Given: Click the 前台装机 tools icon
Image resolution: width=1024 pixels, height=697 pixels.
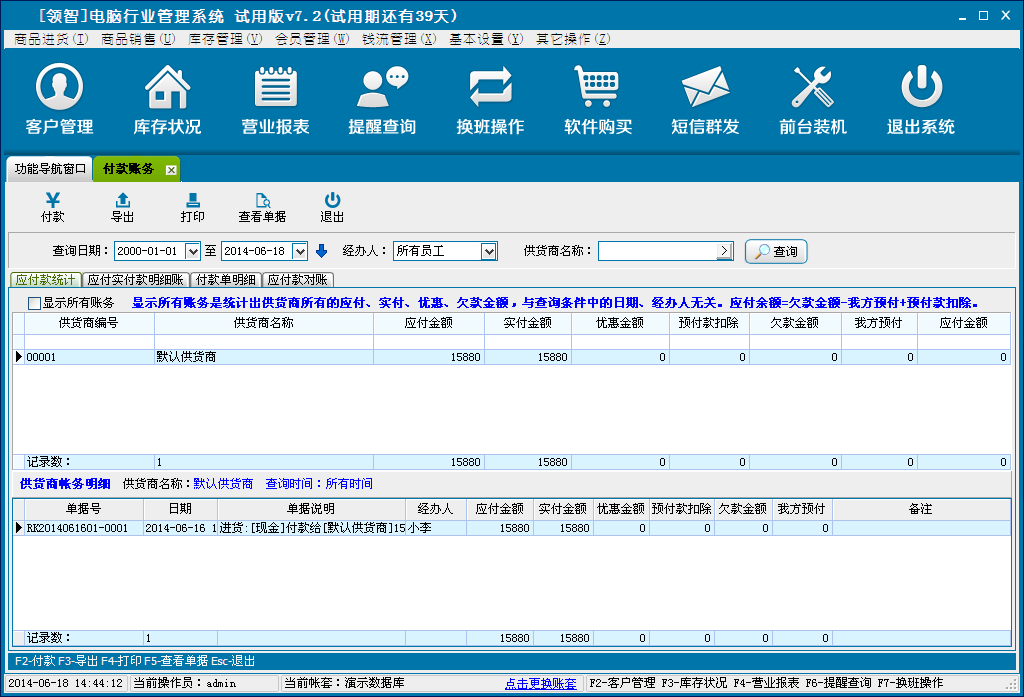Looking at the screenshot, I should pos(812,88).
